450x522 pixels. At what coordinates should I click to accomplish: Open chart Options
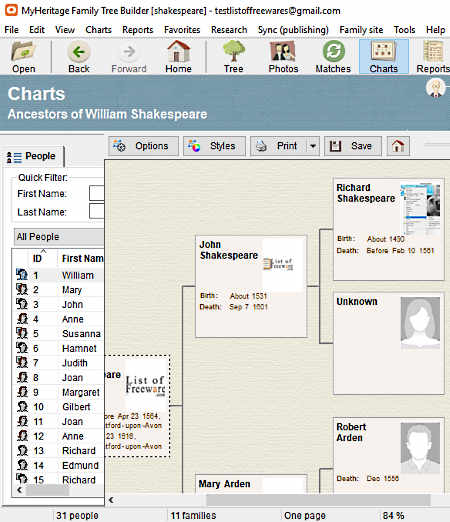143,146
